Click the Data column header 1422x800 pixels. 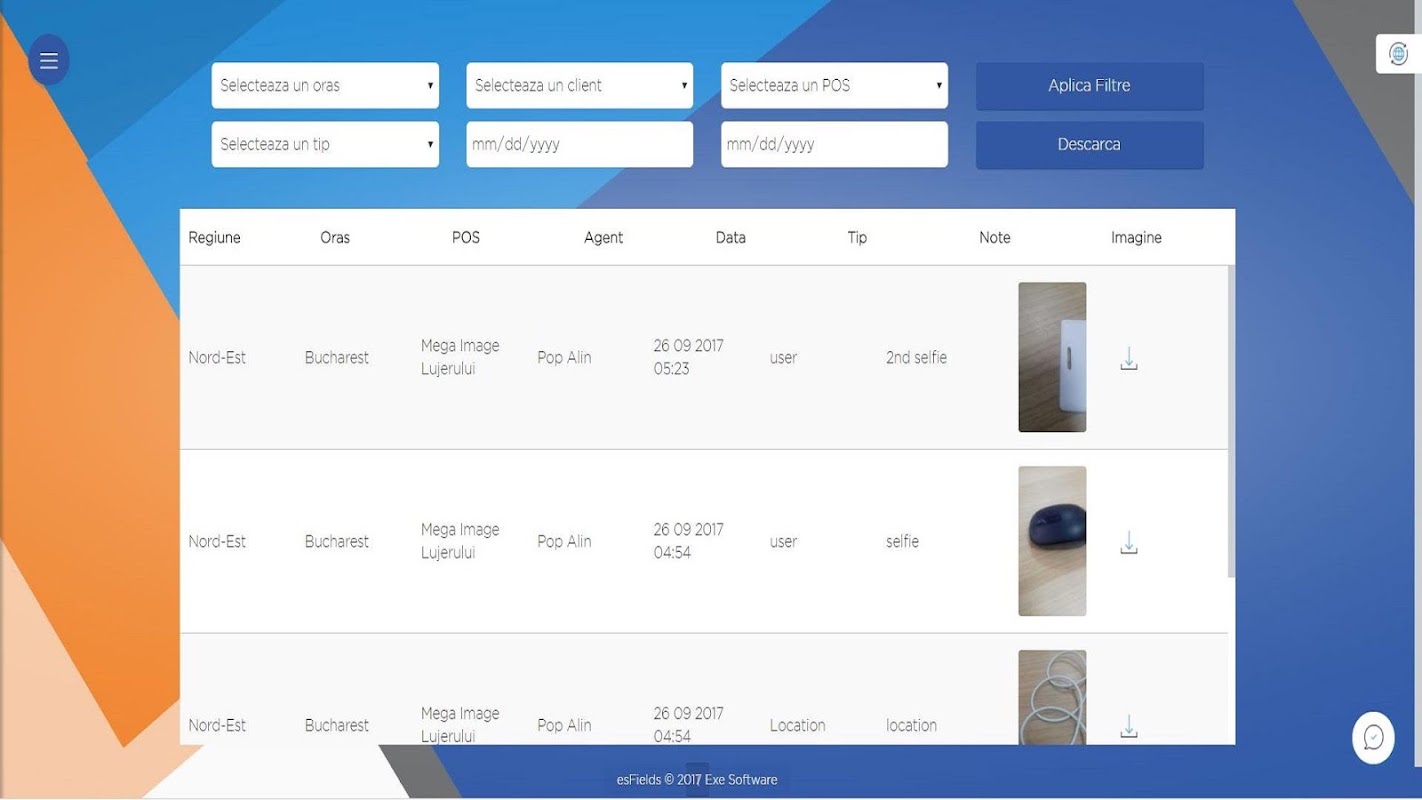tap(731, 238)
